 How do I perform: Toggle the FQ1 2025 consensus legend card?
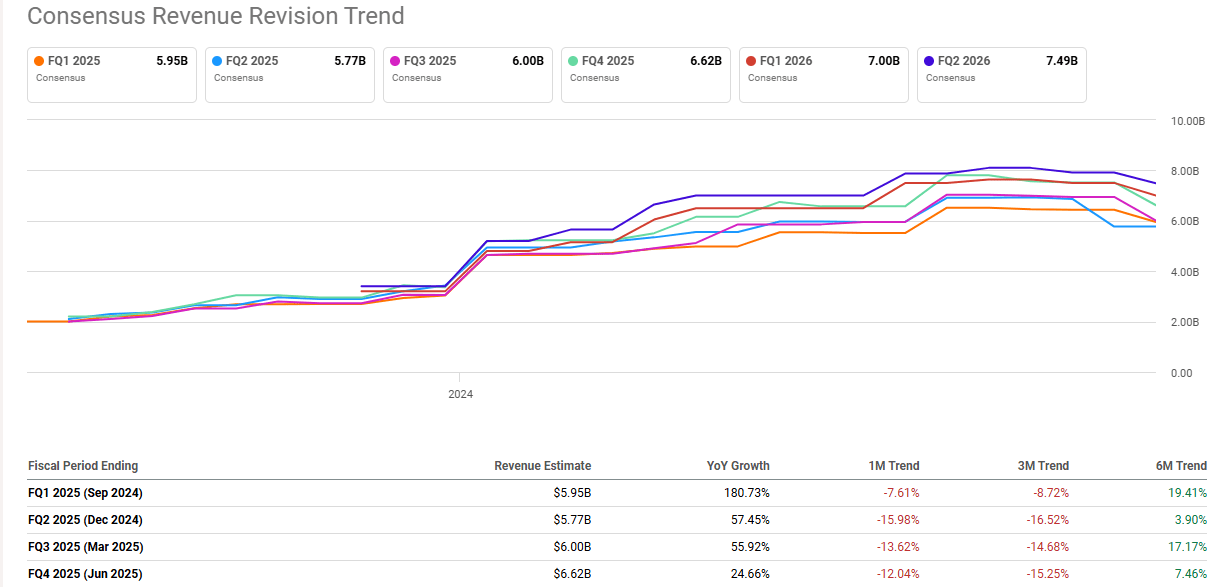coord(112,74)
